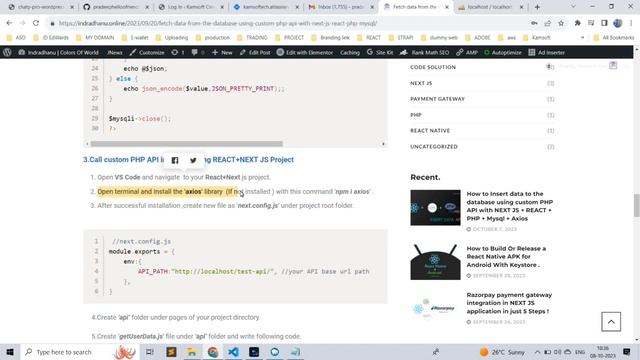
Task: Go back with browser back arrow
Action: 9,23
